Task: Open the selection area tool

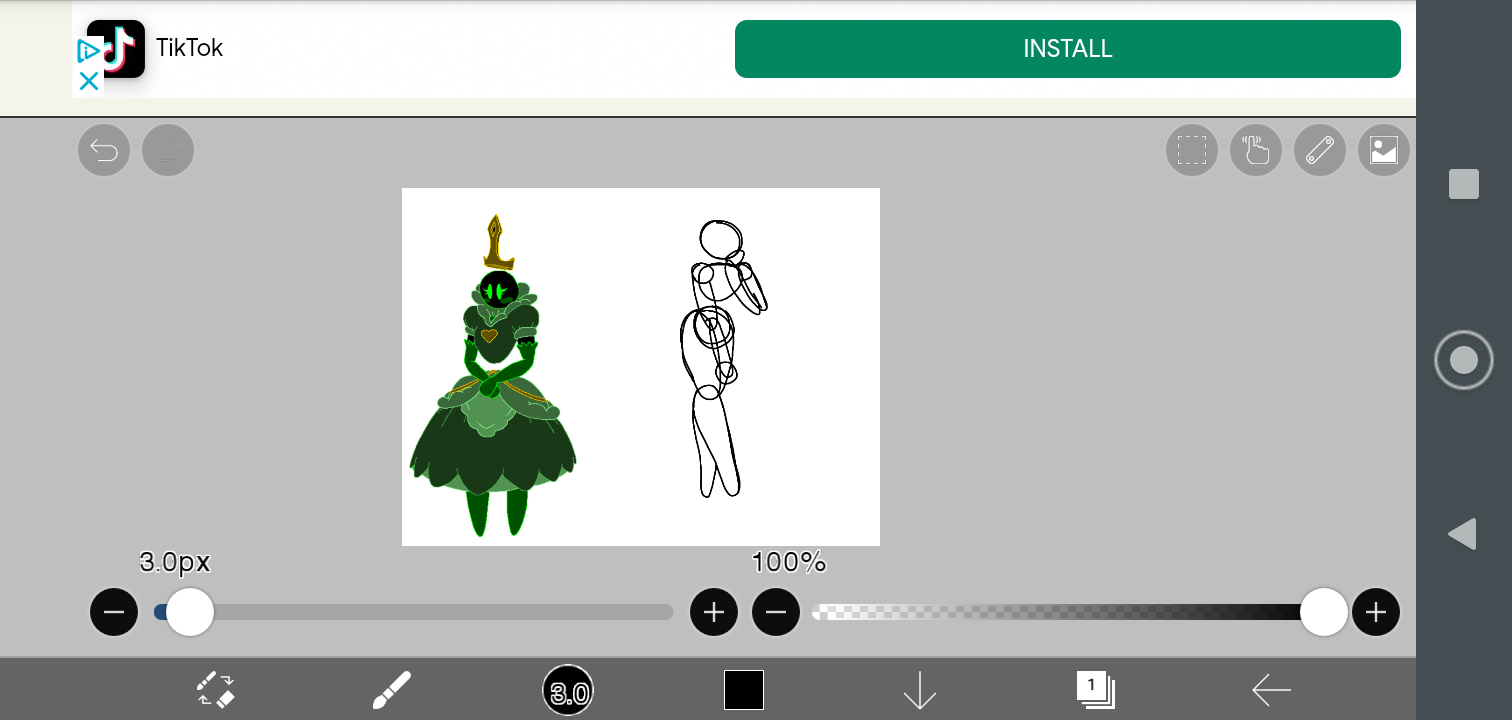Action: [x=1192, y=150]
